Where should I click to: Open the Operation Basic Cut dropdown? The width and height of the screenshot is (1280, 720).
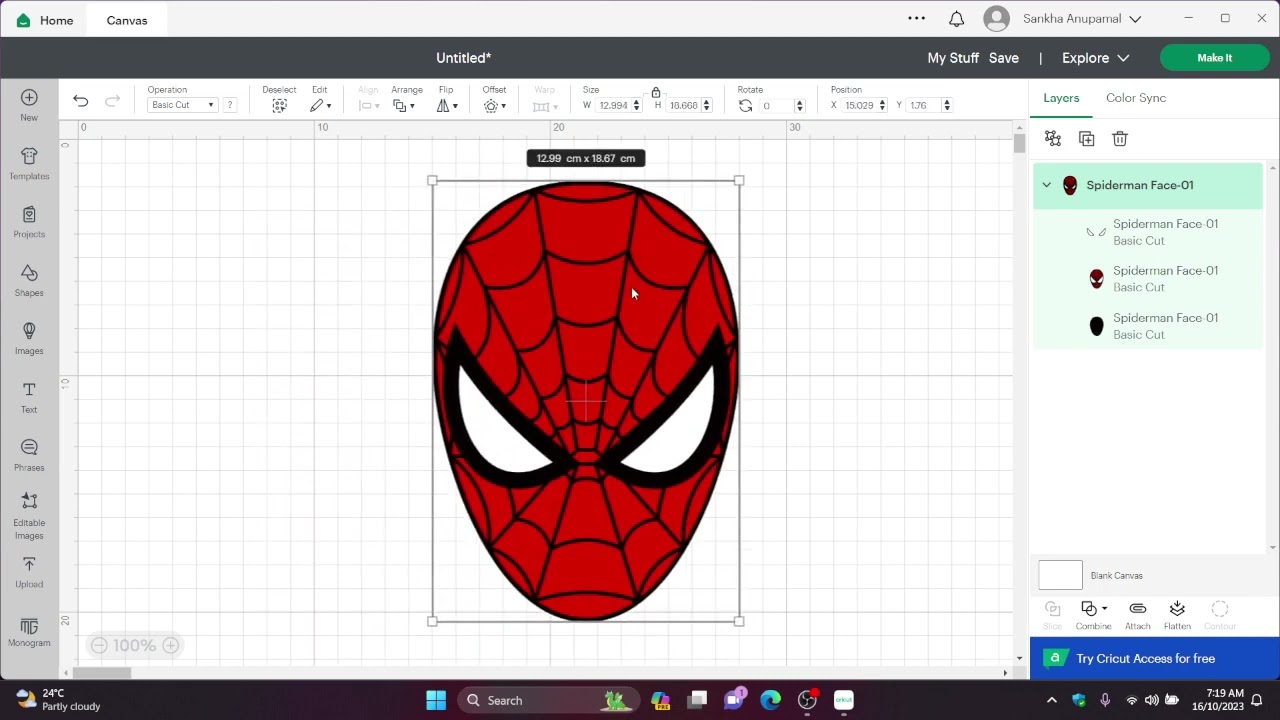coord(182,105)
